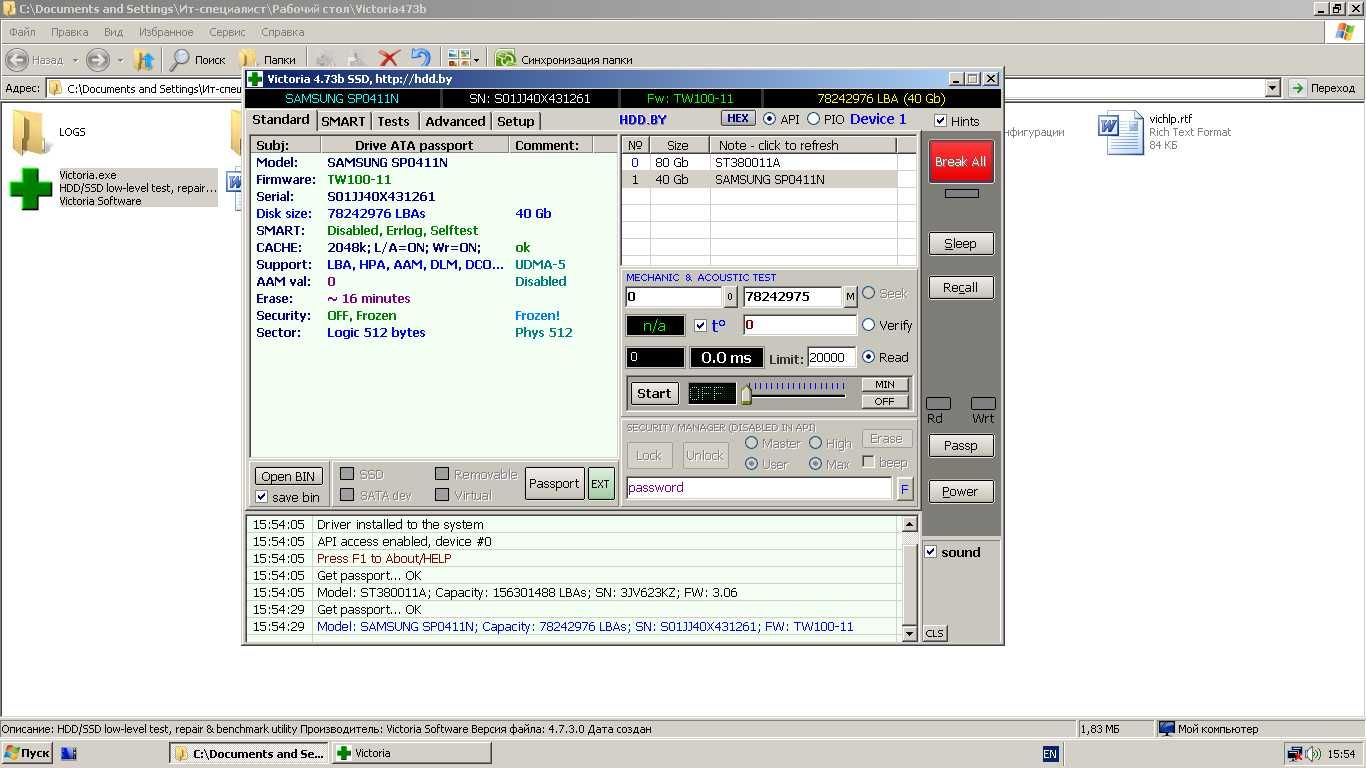Toggle the sound checkbox
Viewport: 1366px width, 768px height.
click(931, 552)
